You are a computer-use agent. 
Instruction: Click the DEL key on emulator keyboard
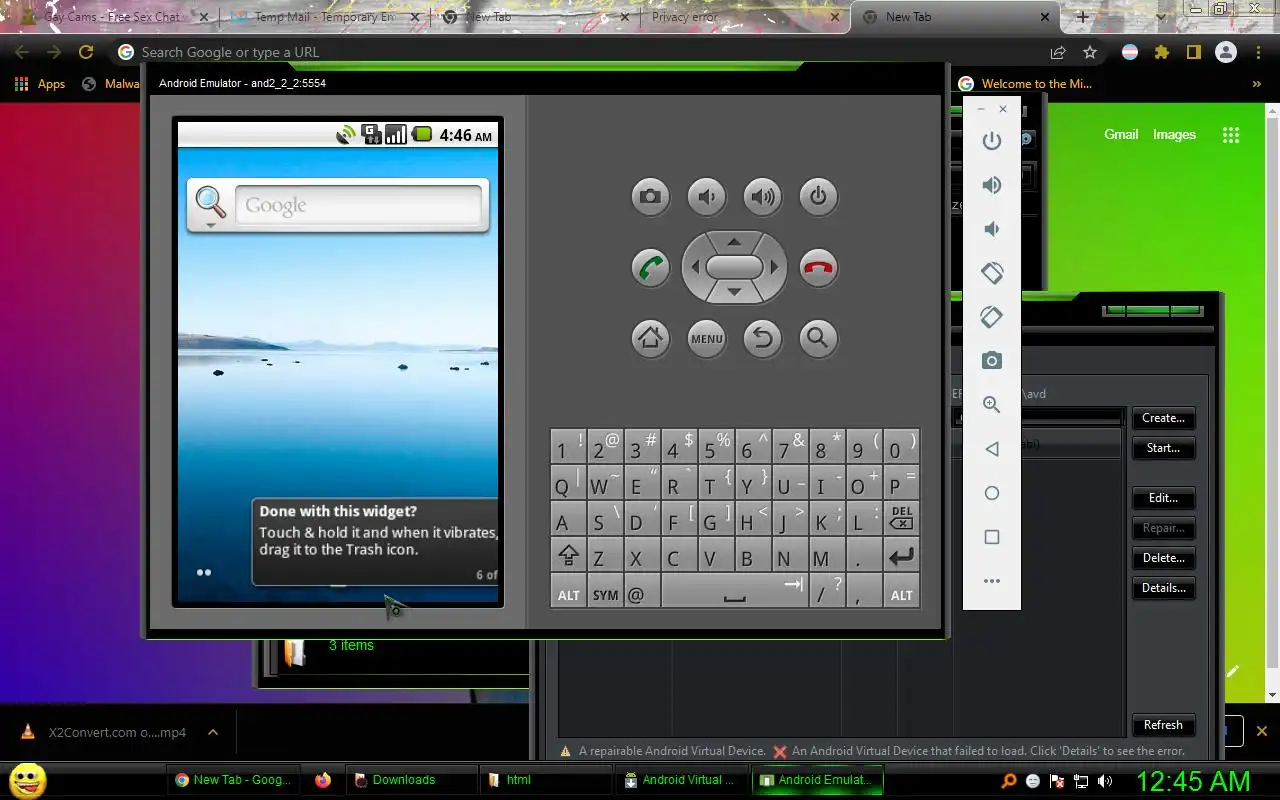point(901,520)
